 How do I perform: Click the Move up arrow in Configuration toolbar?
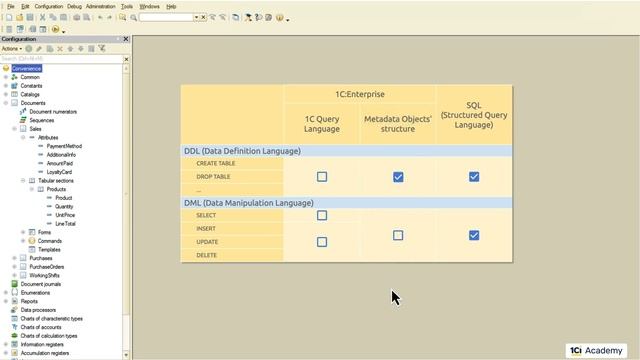pyautogui.click(x=70, y=49)
